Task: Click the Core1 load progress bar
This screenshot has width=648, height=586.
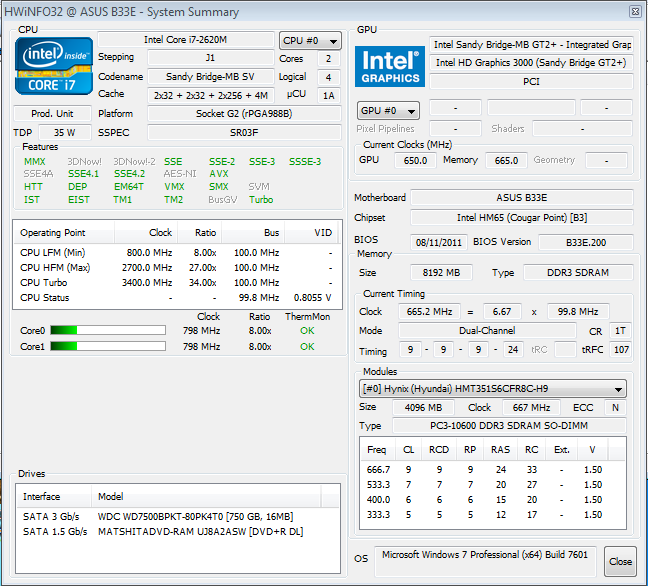Action: click(x=108, y=346)
